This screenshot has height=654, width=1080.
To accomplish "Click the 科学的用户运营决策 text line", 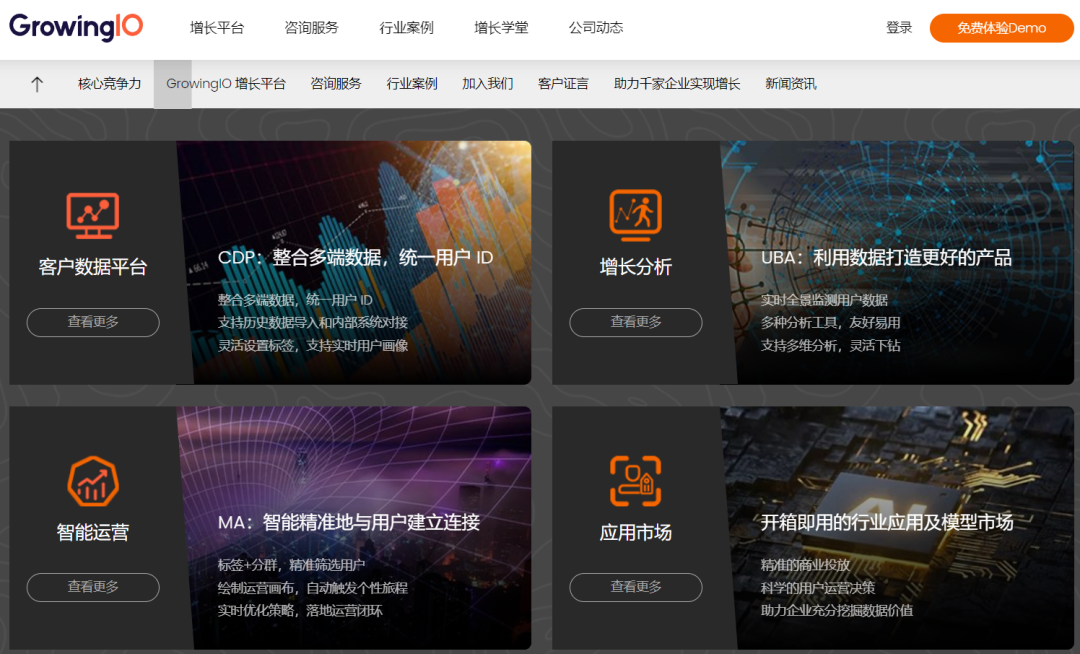I will 818,588.
